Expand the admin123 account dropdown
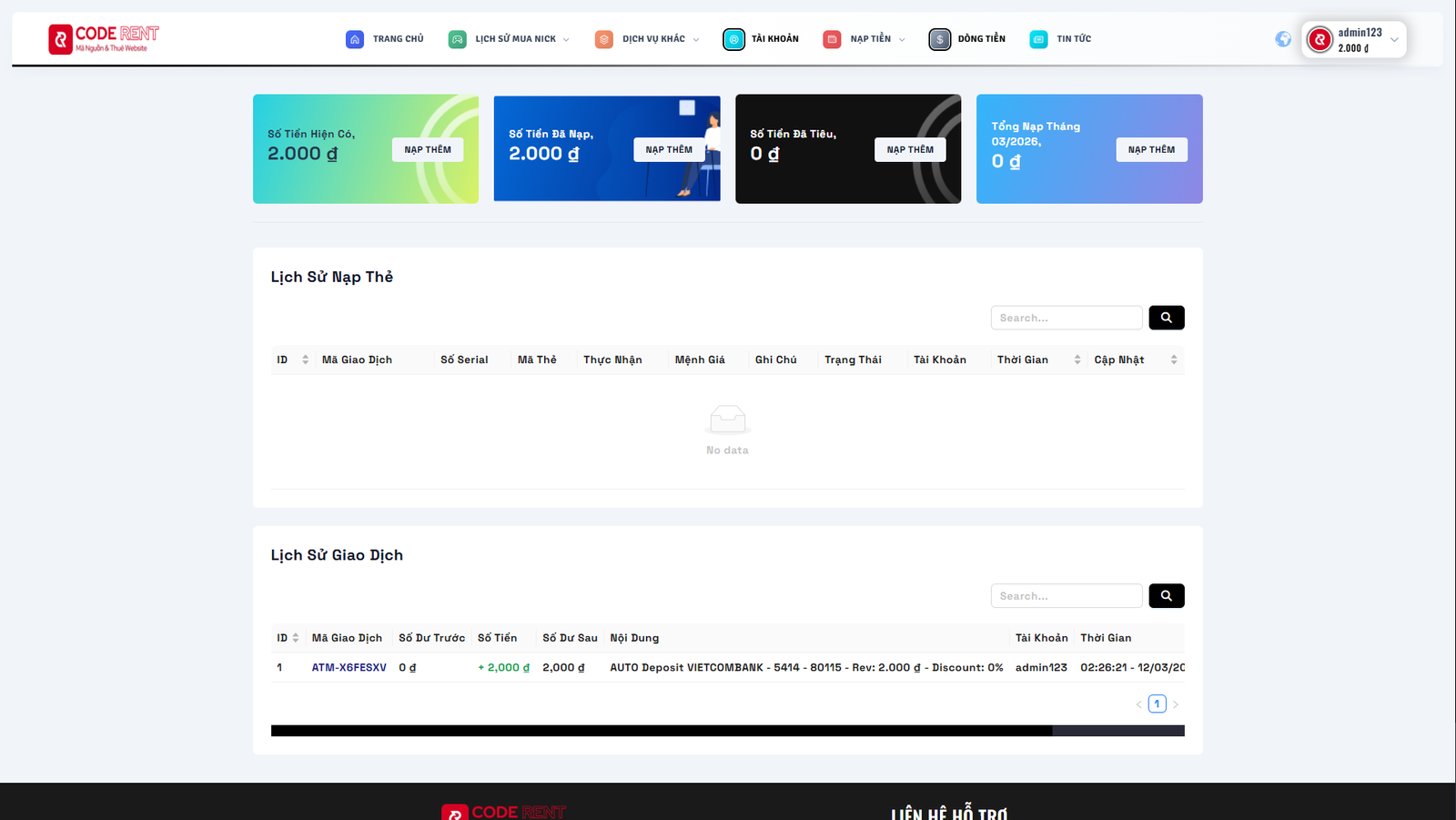The image size is (1456, 820). click(x=1394, y=38)
